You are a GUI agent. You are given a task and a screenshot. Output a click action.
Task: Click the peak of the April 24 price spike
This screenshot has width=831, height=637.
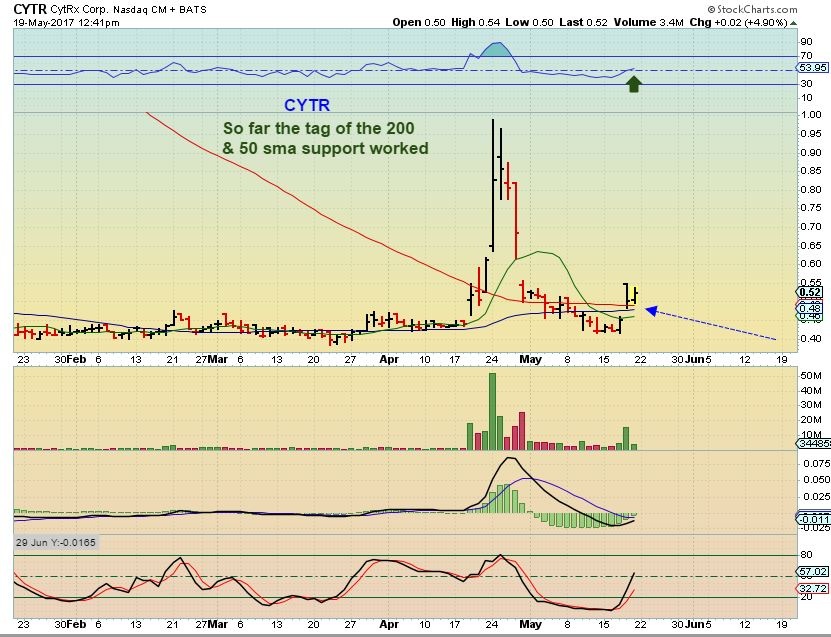click(x=493, y=122)
